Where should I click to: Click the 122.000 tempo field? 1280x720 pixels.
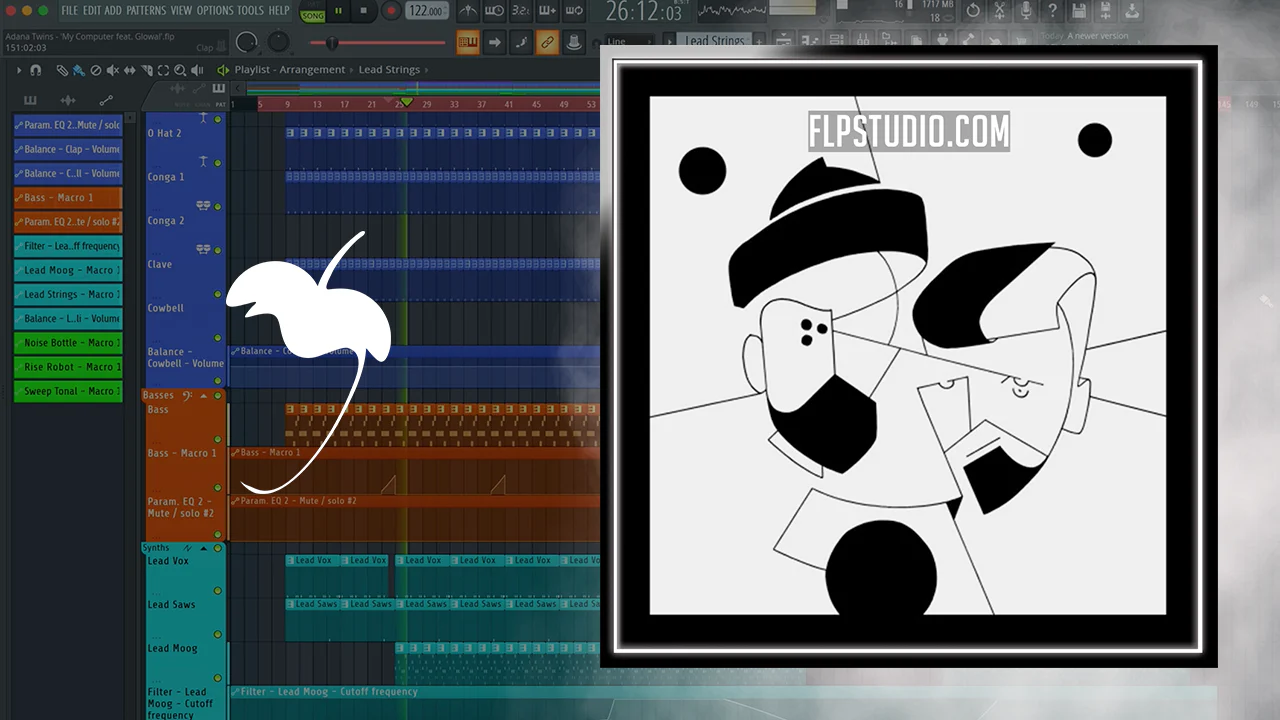[x=427, y=12]
